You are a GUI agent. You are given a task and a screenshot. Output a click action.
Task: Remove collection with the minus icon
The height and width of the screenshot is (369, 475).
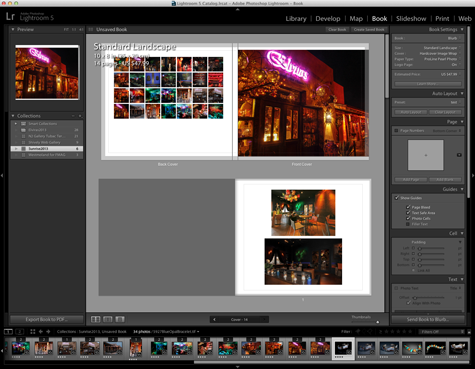click(x=73, y=116)
